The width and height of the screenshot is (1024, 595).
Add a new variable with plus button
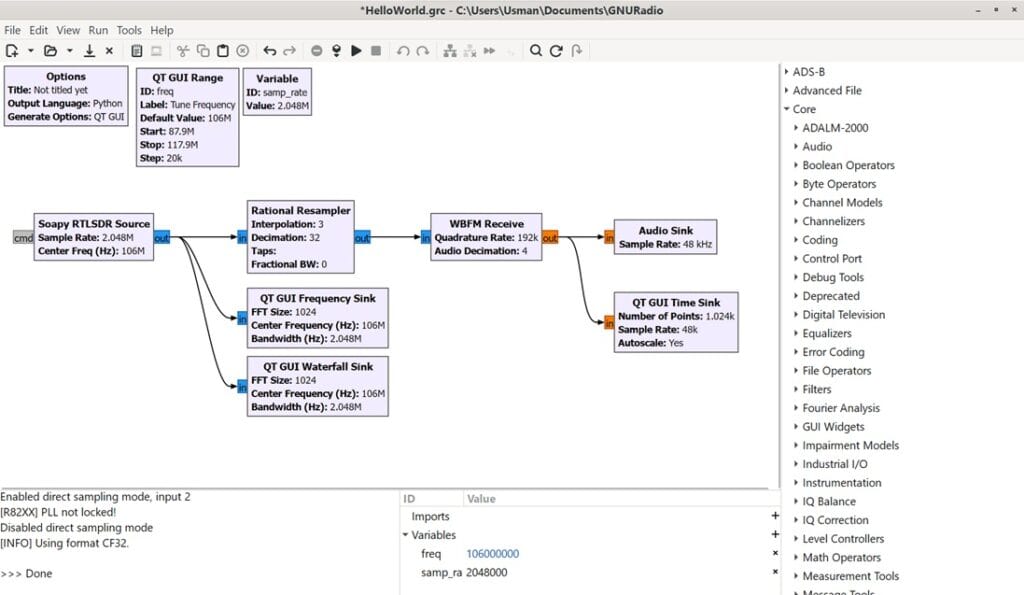[775, 535]
